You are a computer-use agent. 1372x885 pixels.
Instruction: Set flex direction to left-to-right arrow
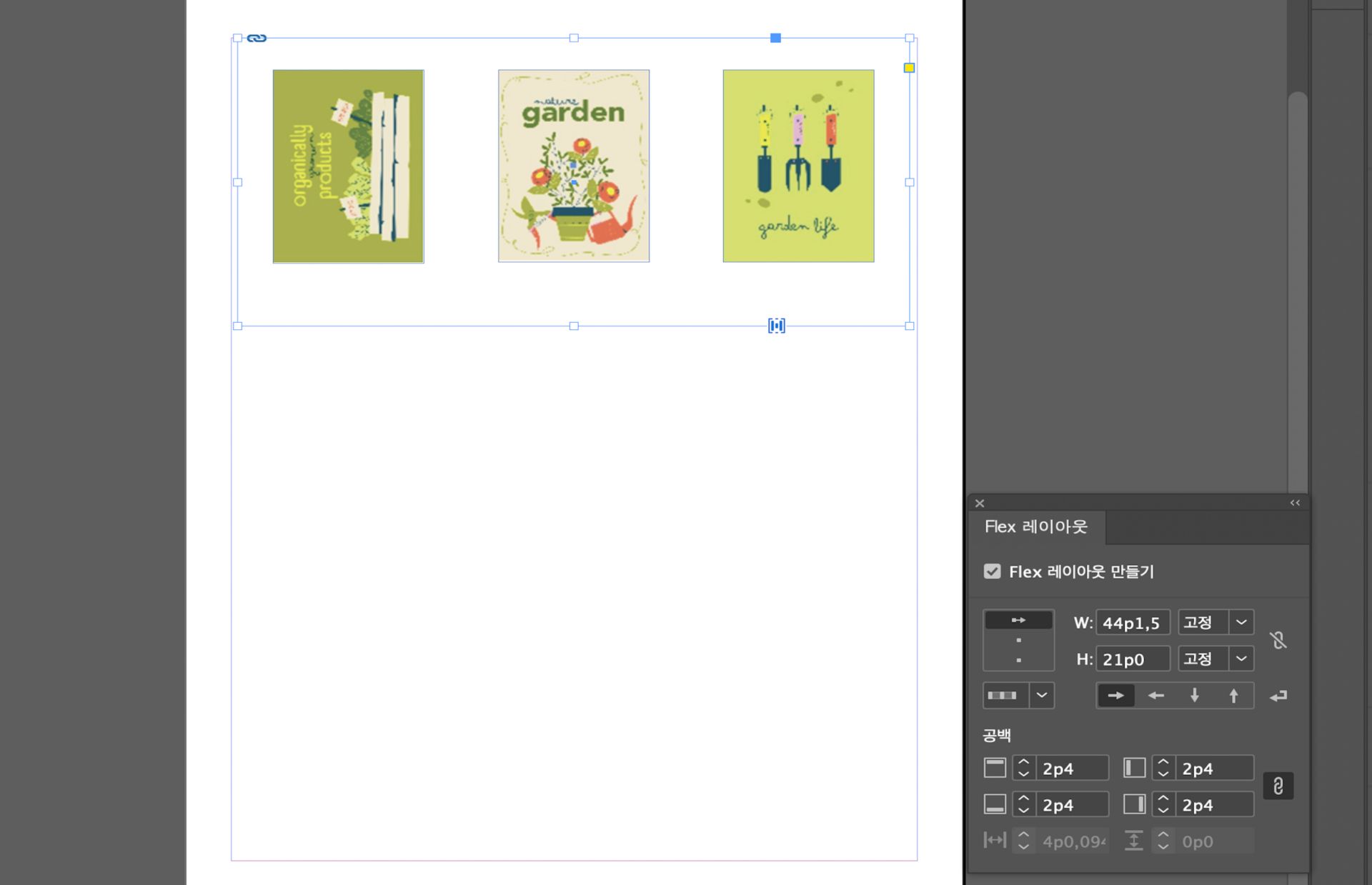(1115, 696)
